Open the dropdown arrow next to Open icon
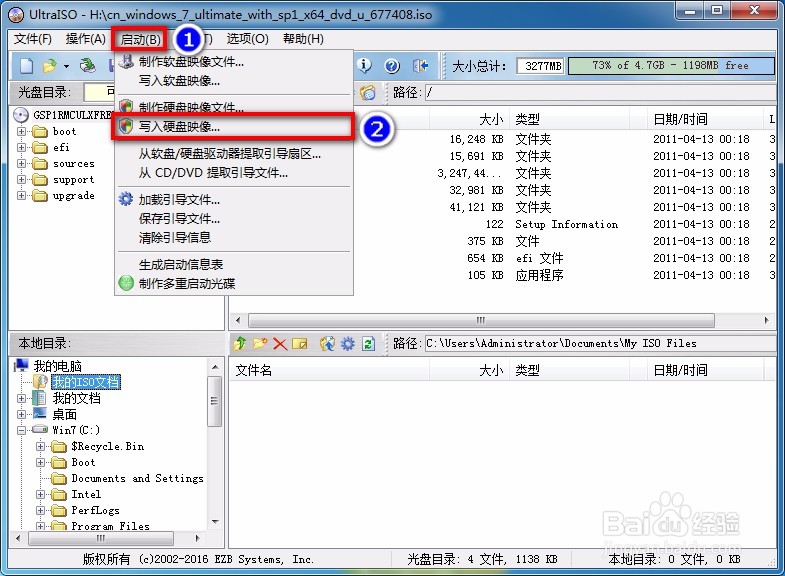Viewport: 785px width, 576px height. pos(66,66)
